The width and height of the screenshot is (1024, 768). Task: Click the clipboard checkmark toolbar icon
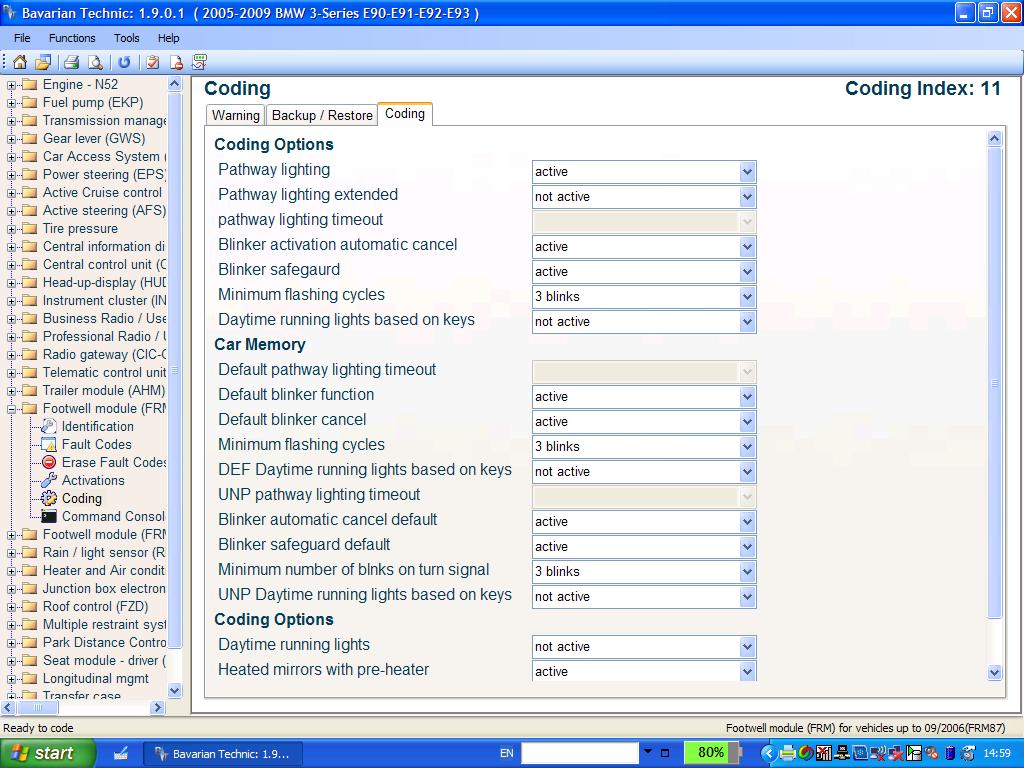coord(153,62)
